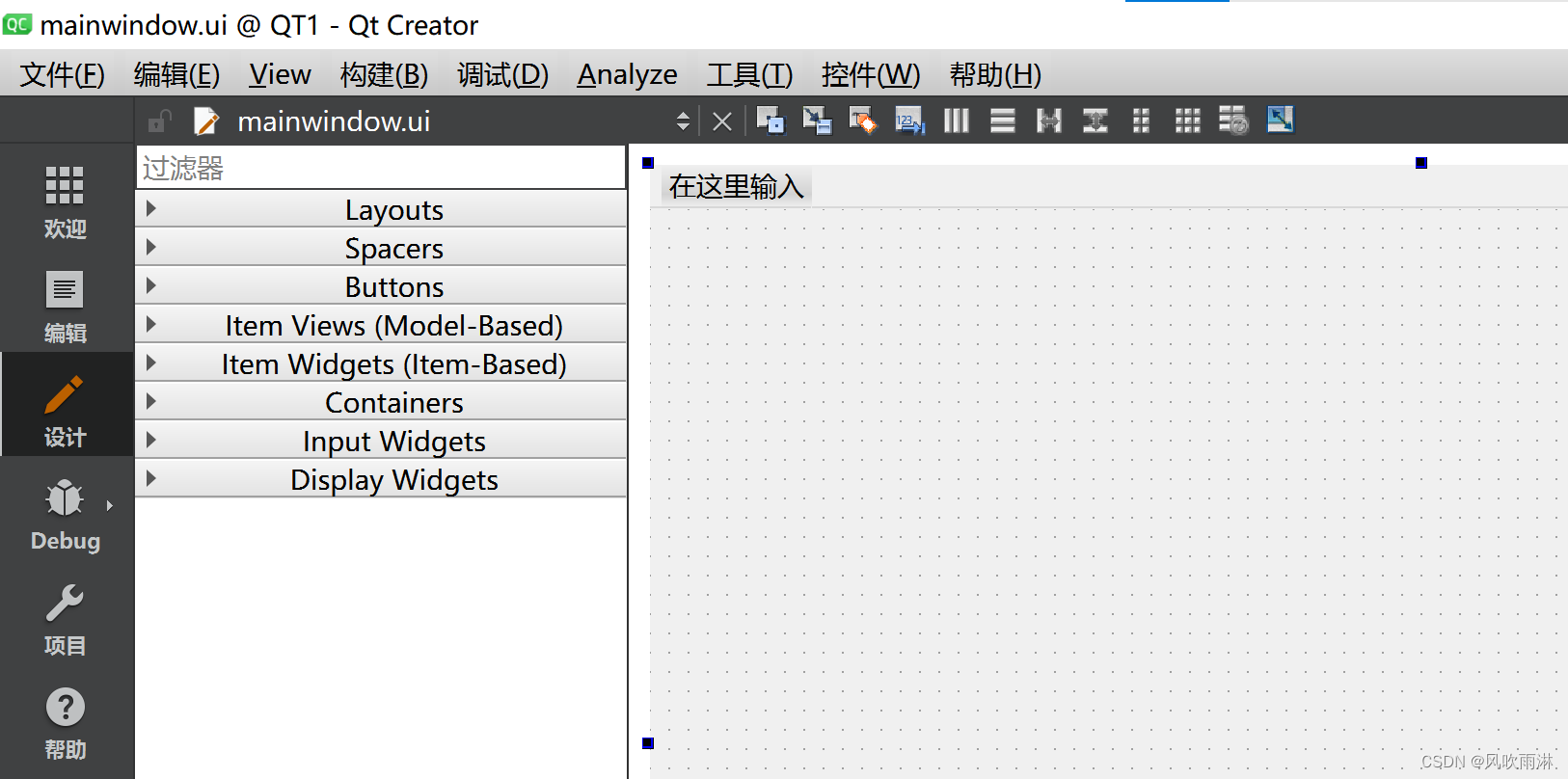This screenshot has height=779, width=1568.
Task: Switch to the Welcome (欢迎) mode
Action: pyautogui.click(x=66, y=202)
